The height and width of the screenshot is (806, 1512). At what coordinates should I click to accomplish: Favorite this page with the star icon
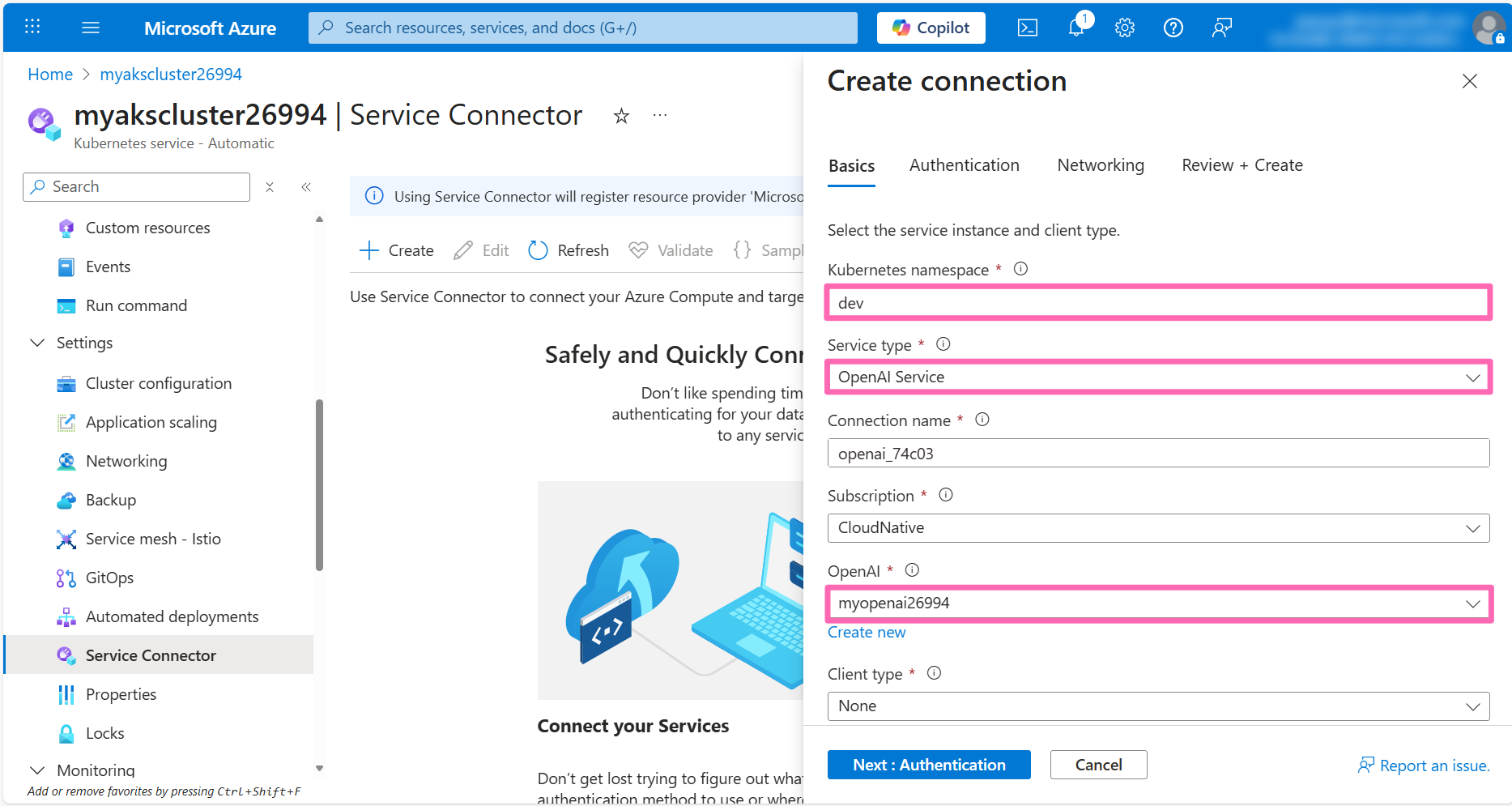click(621, 116)
